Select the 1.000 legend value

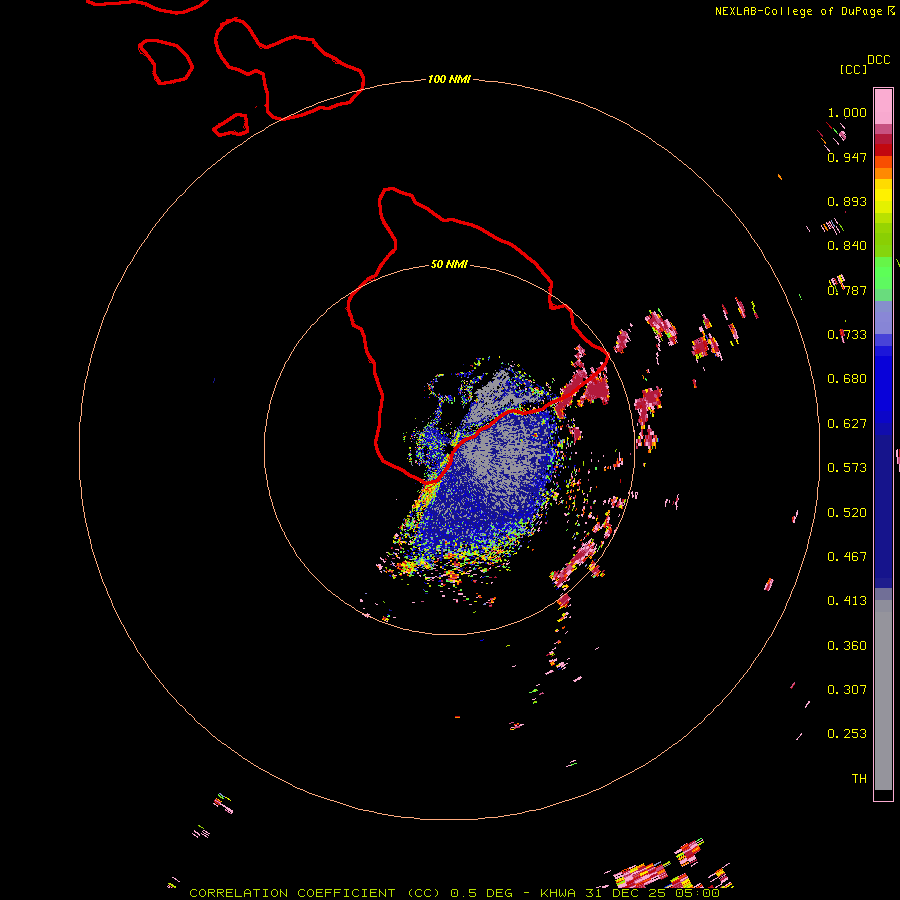click(x=847, y=112)
